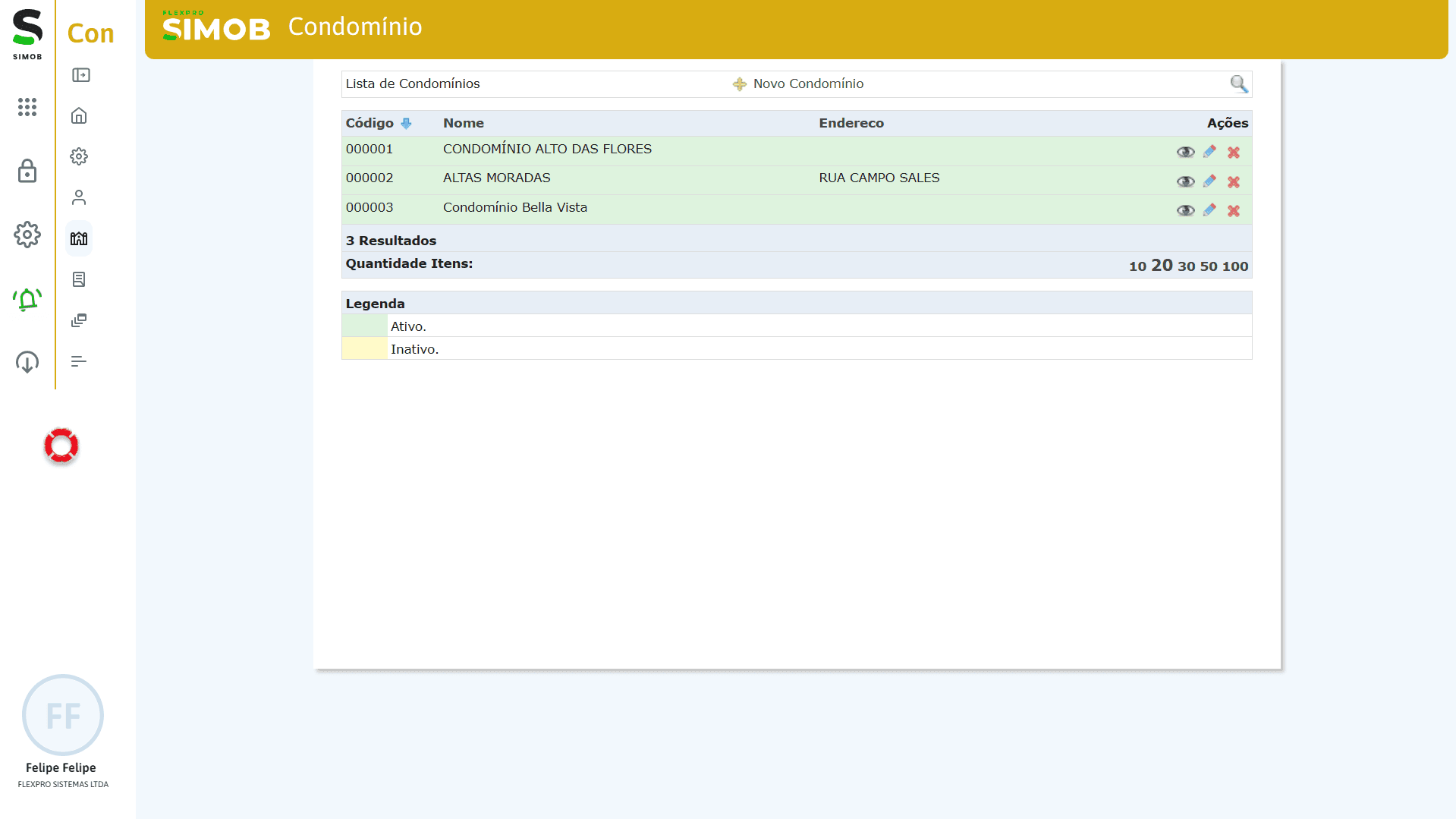Image resolution: width=1456 pixels, height=819 pixels.
Task: Delete Condomínio Bella Vista with red X
Action: (1234, 211)
